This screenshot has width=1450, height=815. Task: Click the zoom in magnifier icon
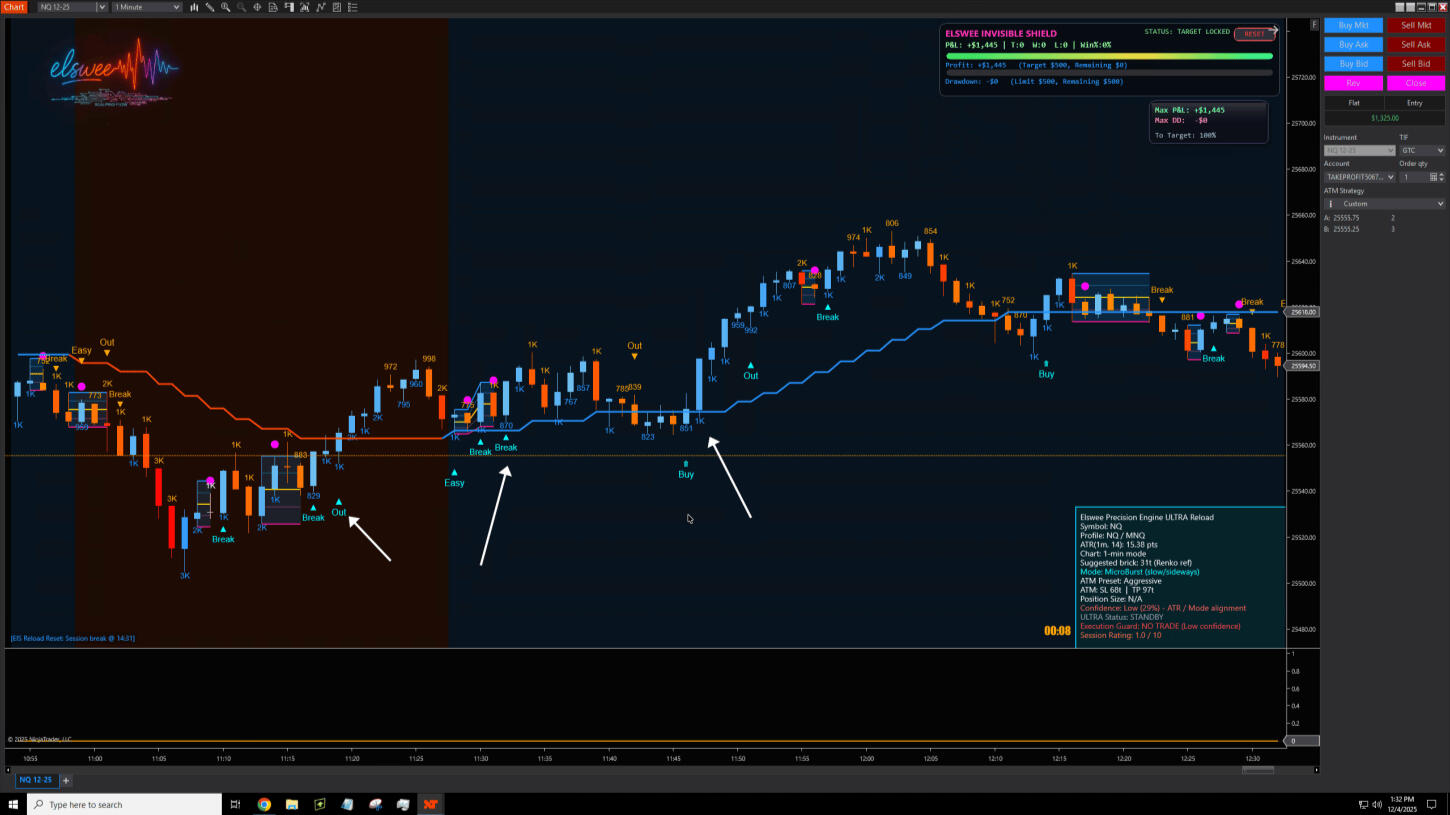225,7
